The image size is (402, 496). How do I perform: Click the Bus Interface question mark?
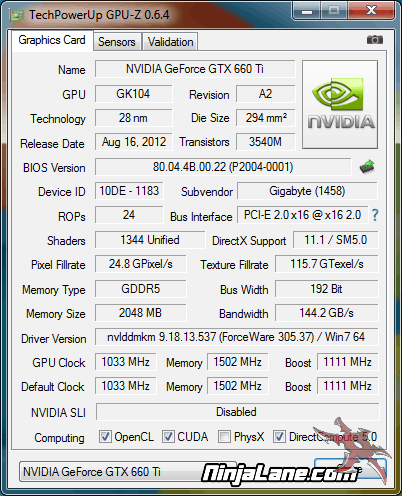(375, 215)
